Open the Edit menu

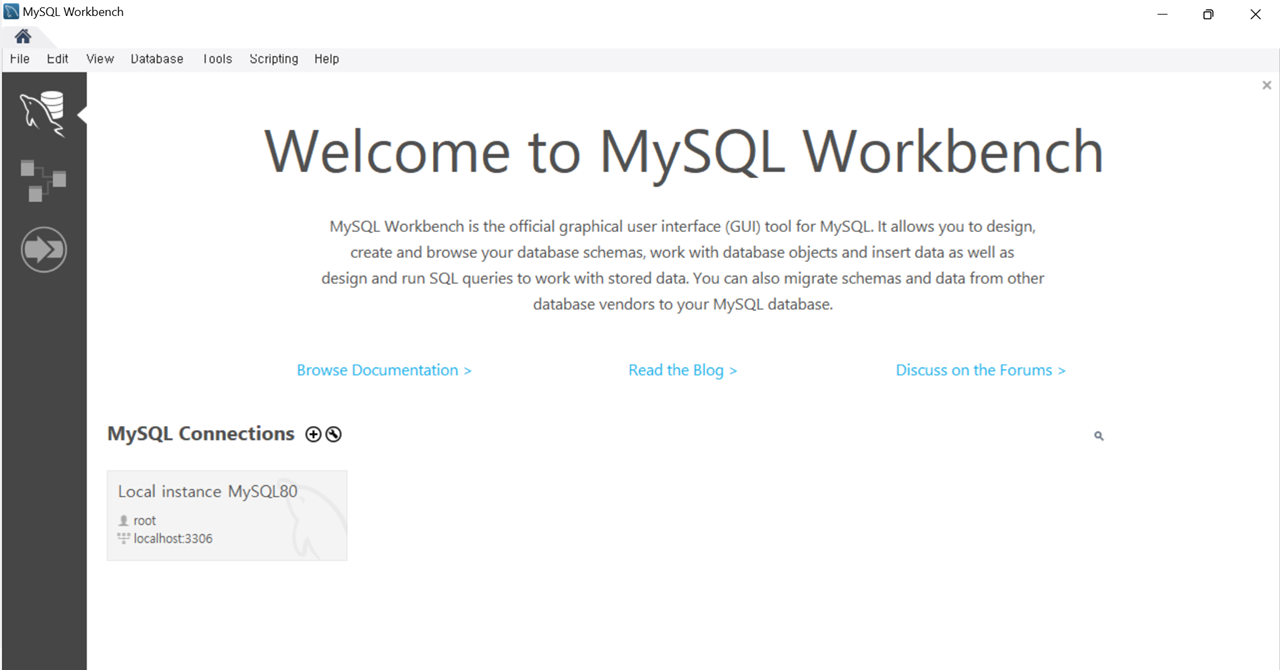58,59
